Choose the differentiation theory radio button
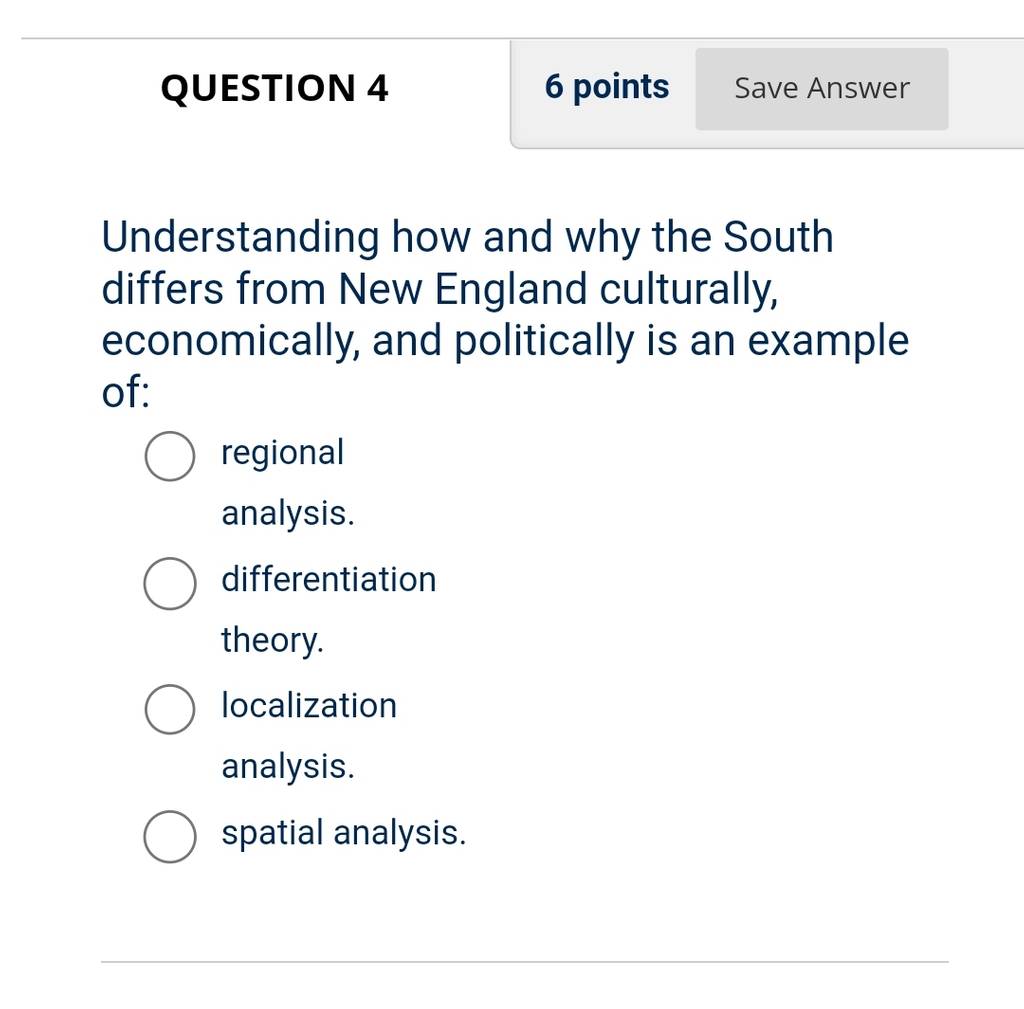Viewport: 1024px width, 1009px height. tap(169, 583)
